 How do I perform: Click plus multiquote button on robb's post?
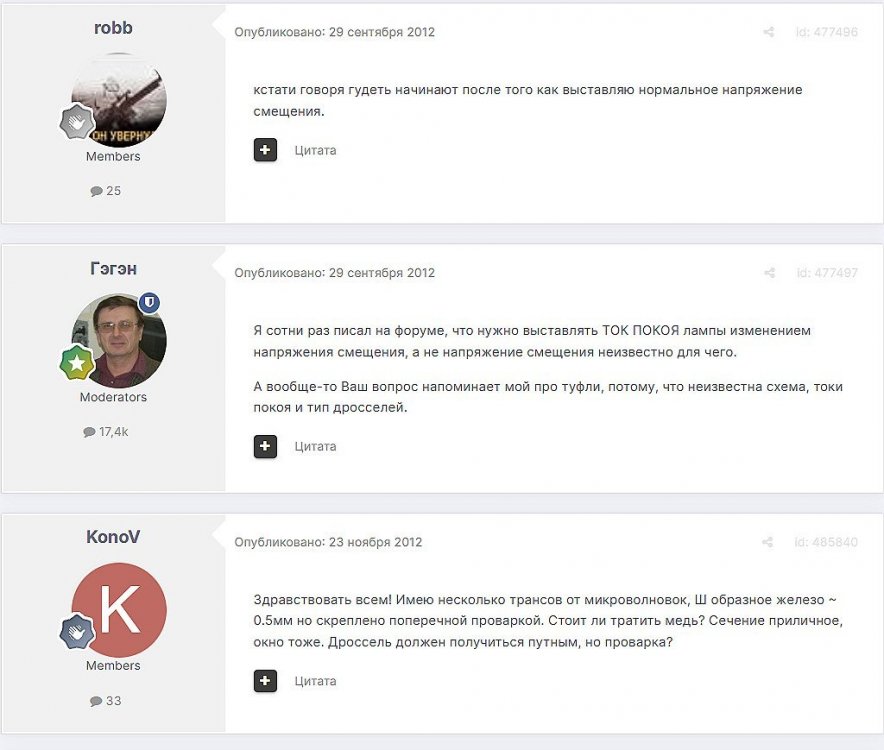click(265, 150)
